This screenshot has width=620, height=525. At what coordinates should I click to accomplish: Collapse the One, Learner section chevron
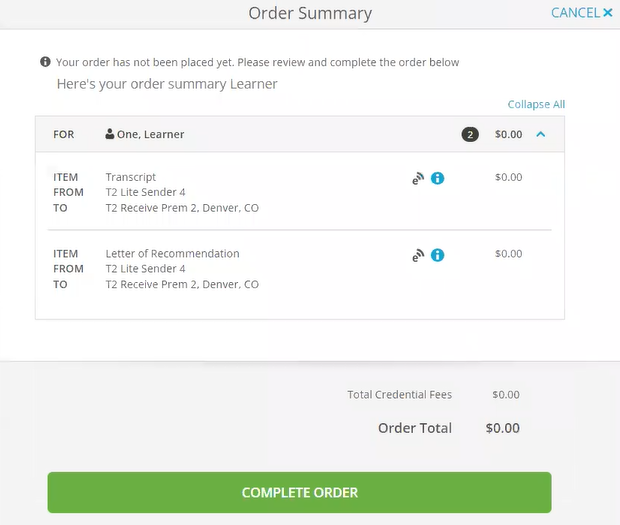tap(541, 134)
